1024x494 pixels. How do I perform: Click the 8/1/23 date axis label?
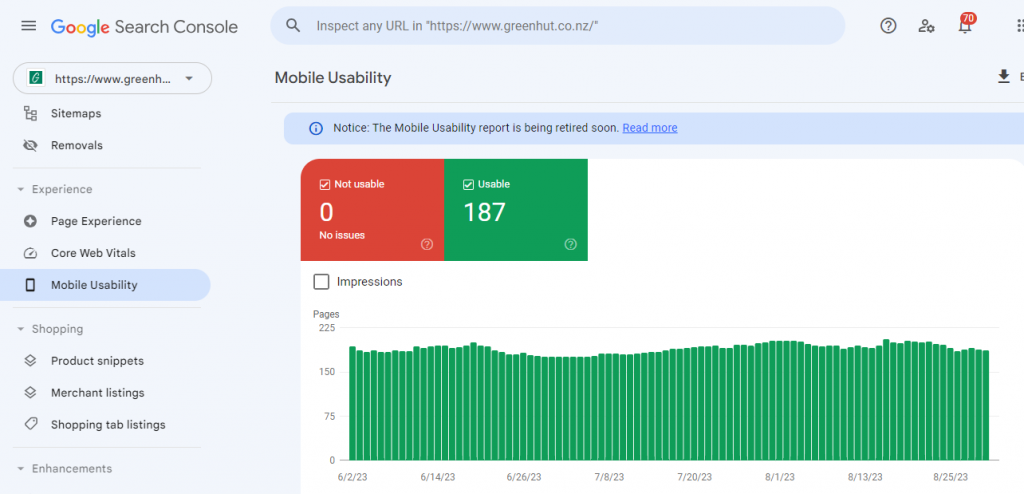tap(780, 477)
